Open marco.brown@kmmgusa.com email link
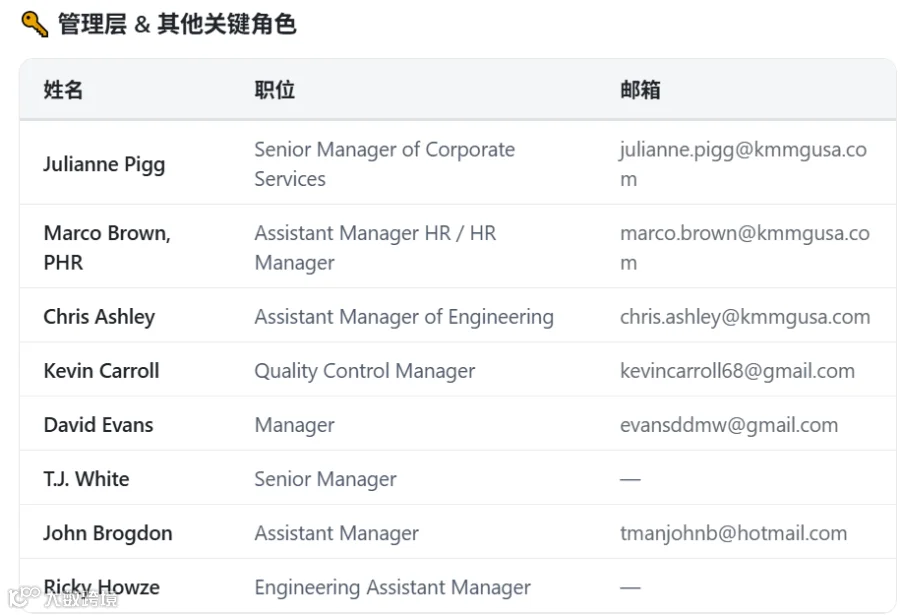 [744, 247]
